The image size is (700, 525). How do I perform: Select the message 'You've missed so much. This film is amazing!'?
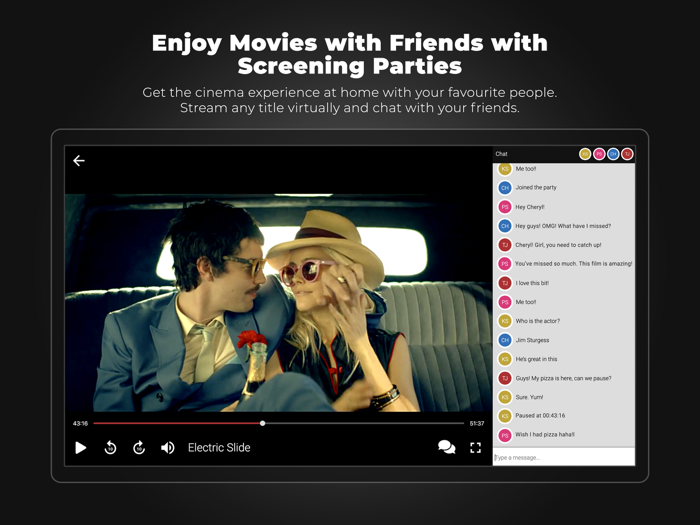pyautogui.click(x=574, y=264)
